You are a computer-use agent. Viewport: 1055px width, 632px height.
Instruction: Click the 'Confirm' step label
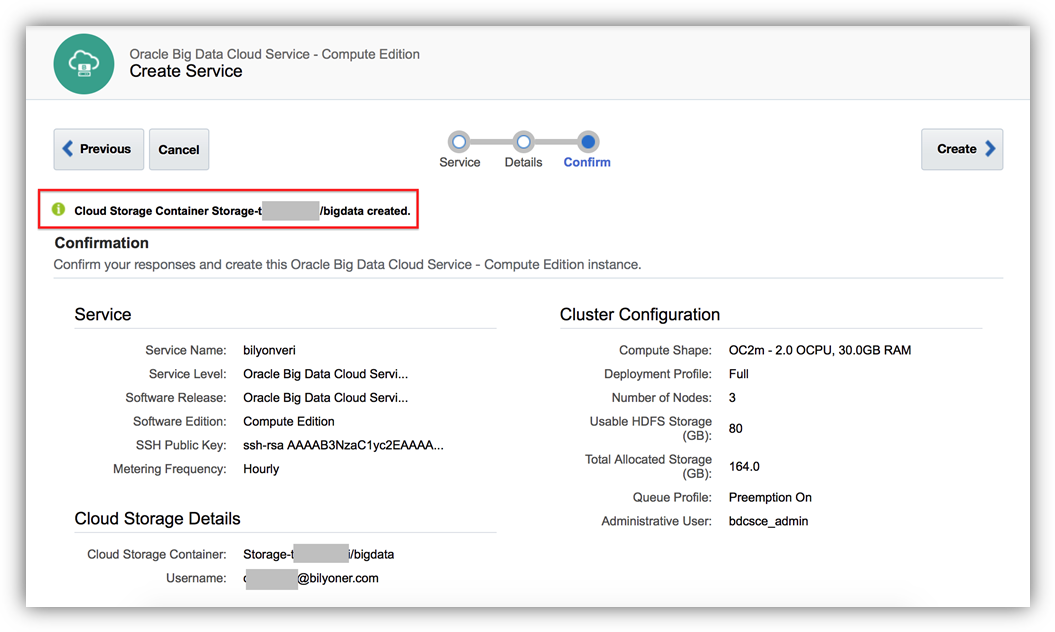[x=587, y=162]
